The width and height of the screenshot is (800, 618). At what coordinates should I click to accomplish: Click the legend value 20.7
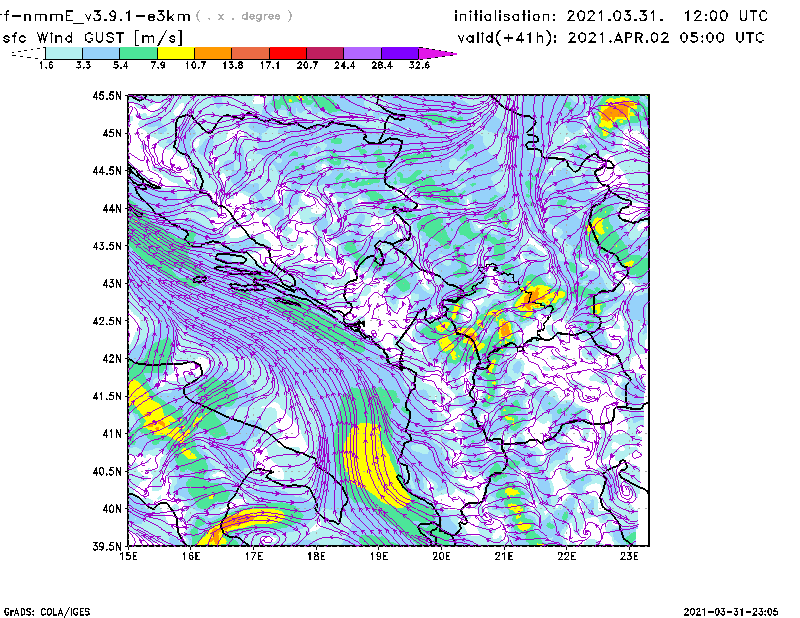pyautogui.click(x=307, y=65)
